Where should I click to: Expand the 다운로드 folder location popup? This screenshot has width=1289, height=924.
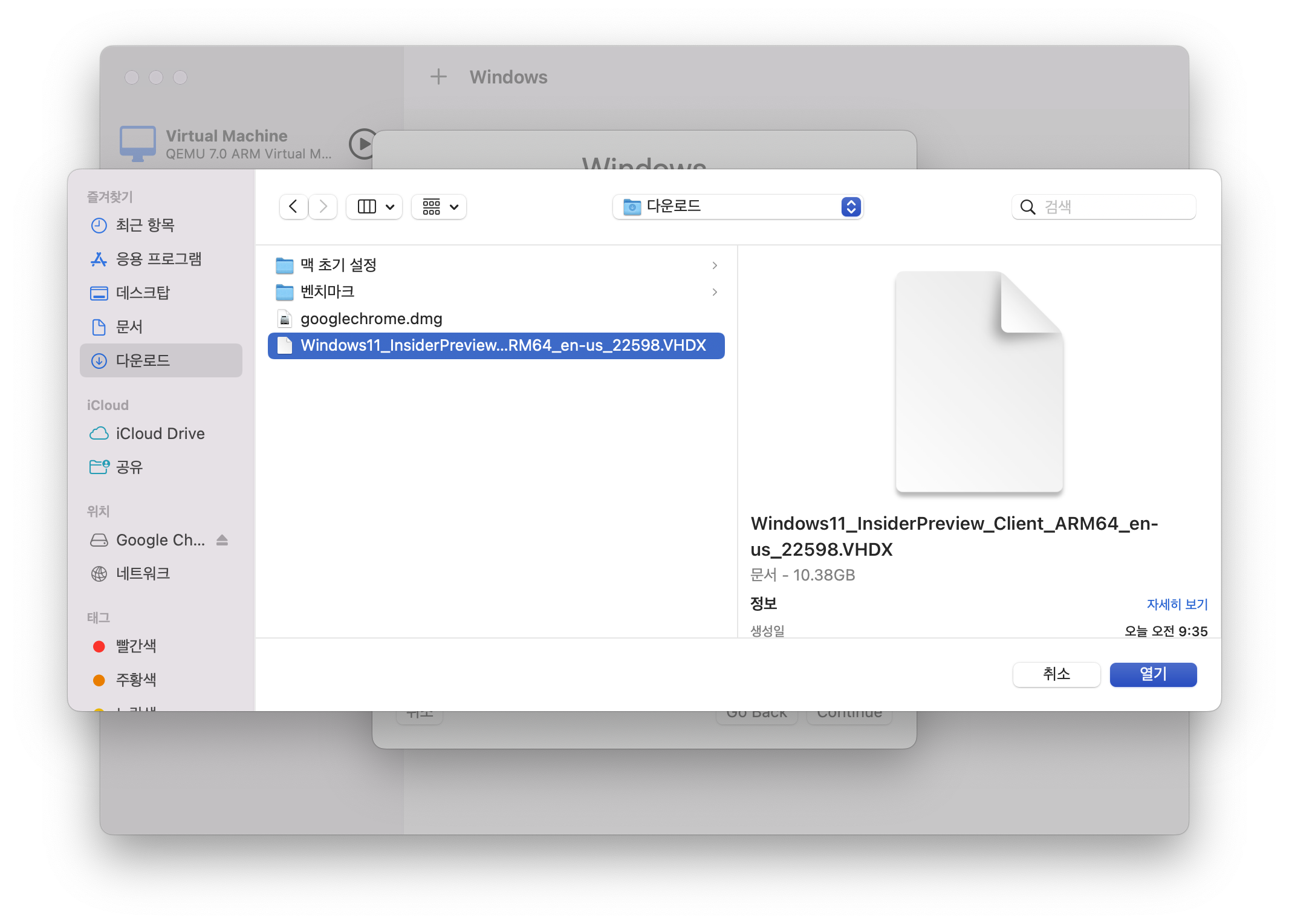point(738,207)
